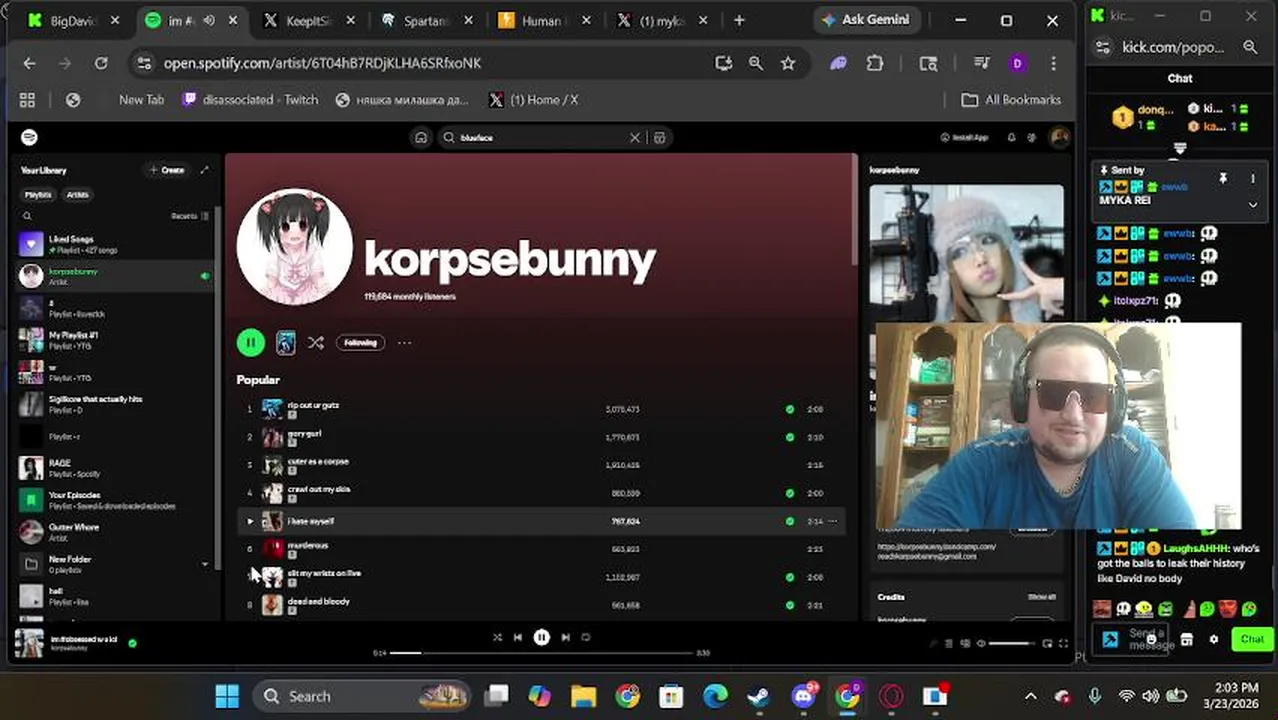Screen dimensions: 1278x720
Task: Open Chrome extensions puzzle icon
Action: (875, 63)
